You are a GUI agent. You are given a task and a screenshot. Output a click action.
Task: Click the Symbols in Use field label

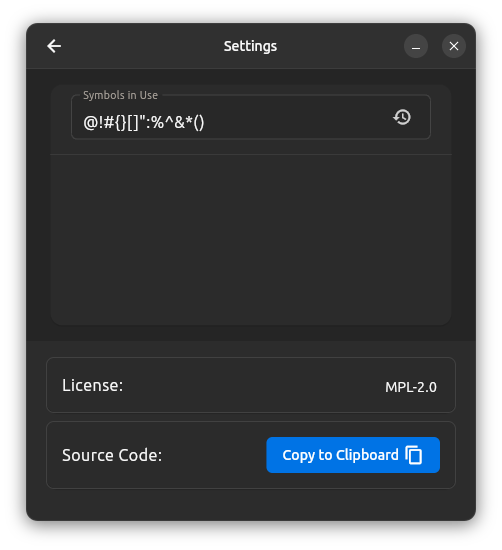120,95
